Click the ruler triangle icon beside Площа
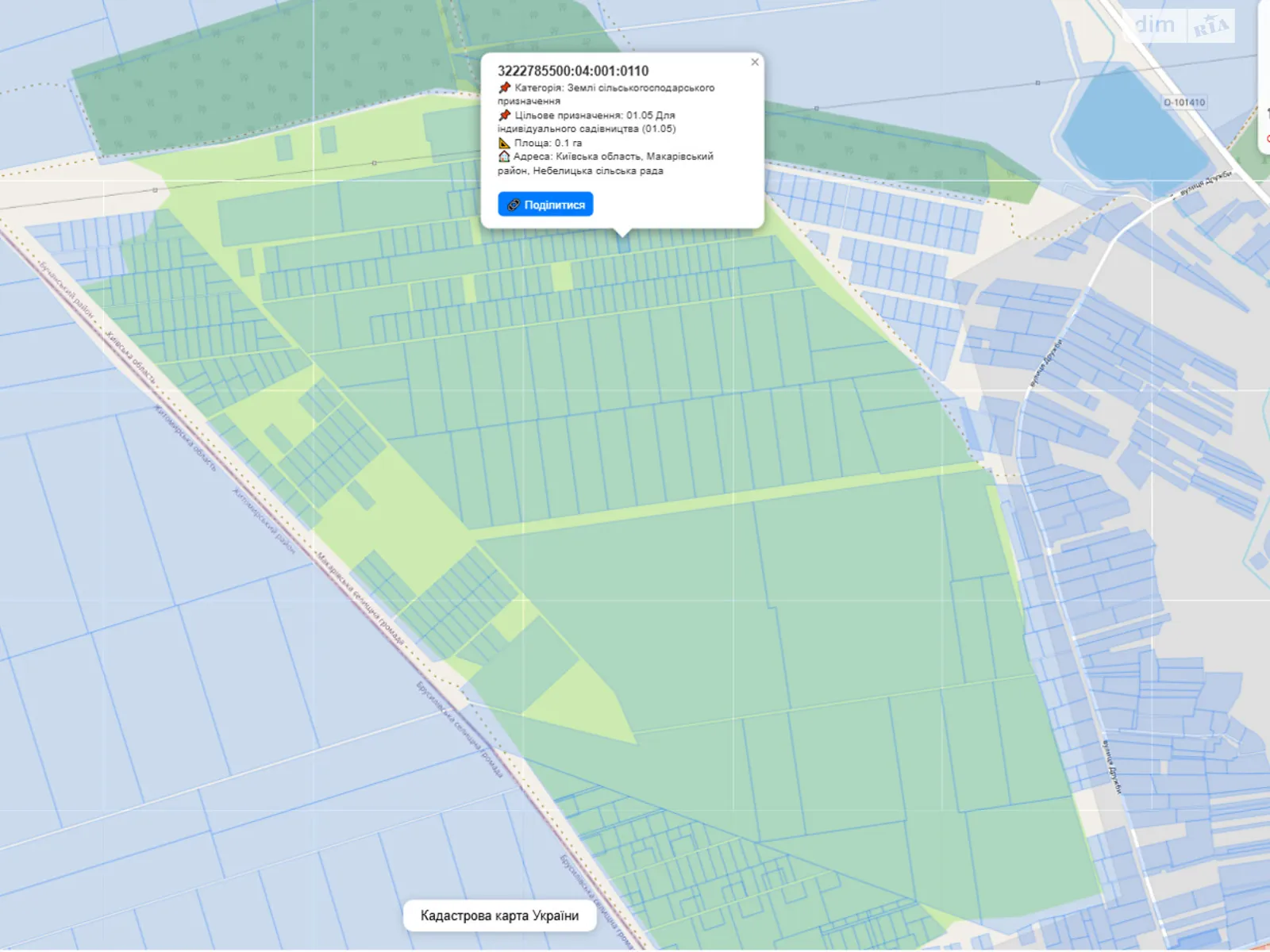Image resolution: width=1270 pixels, height=952 pixels. 504,143
